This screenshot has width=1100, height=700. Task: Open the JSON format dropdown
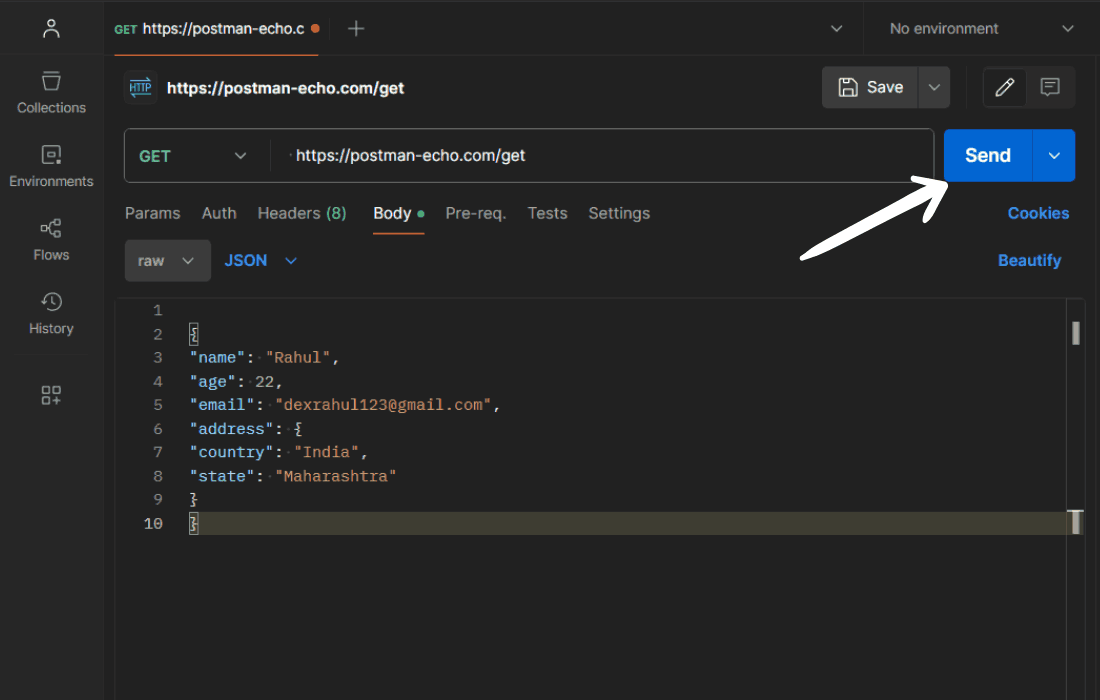[x=260, y=260]
